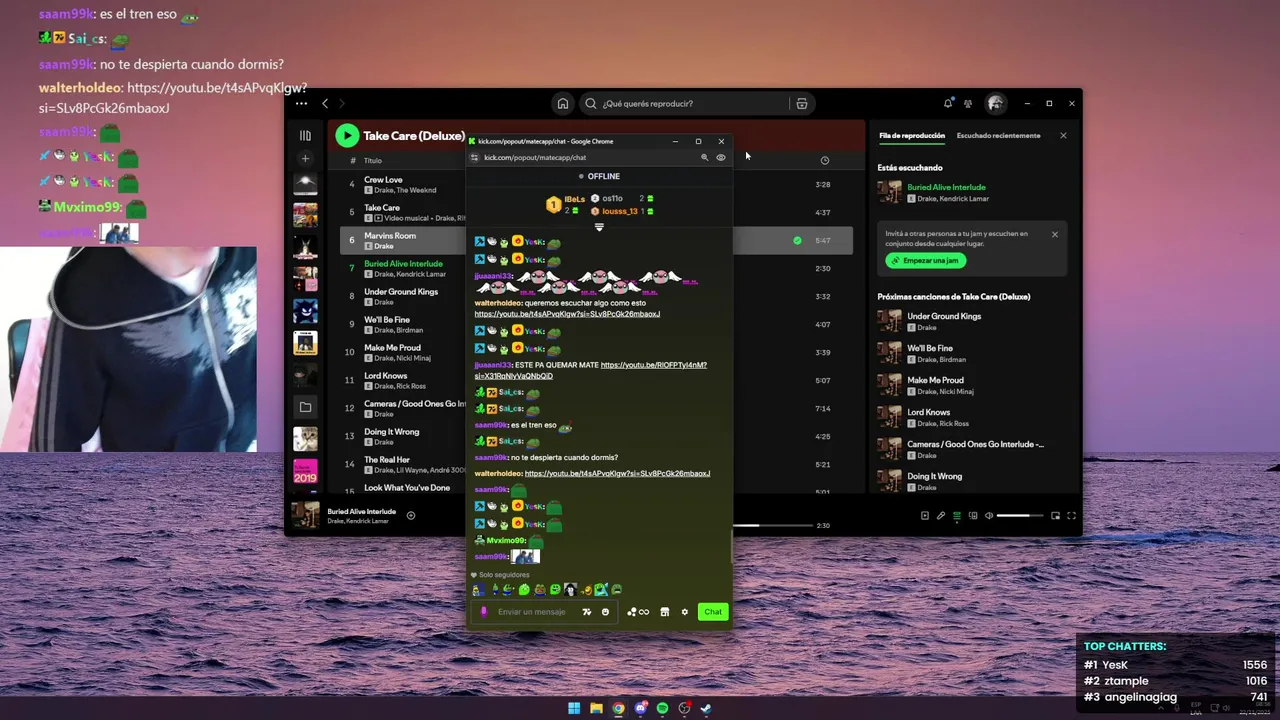Screen dimensions: 1280x720
Task: Open now-playing album cover thumbnail
Action: pyautogui.click(x=305, y=515)
